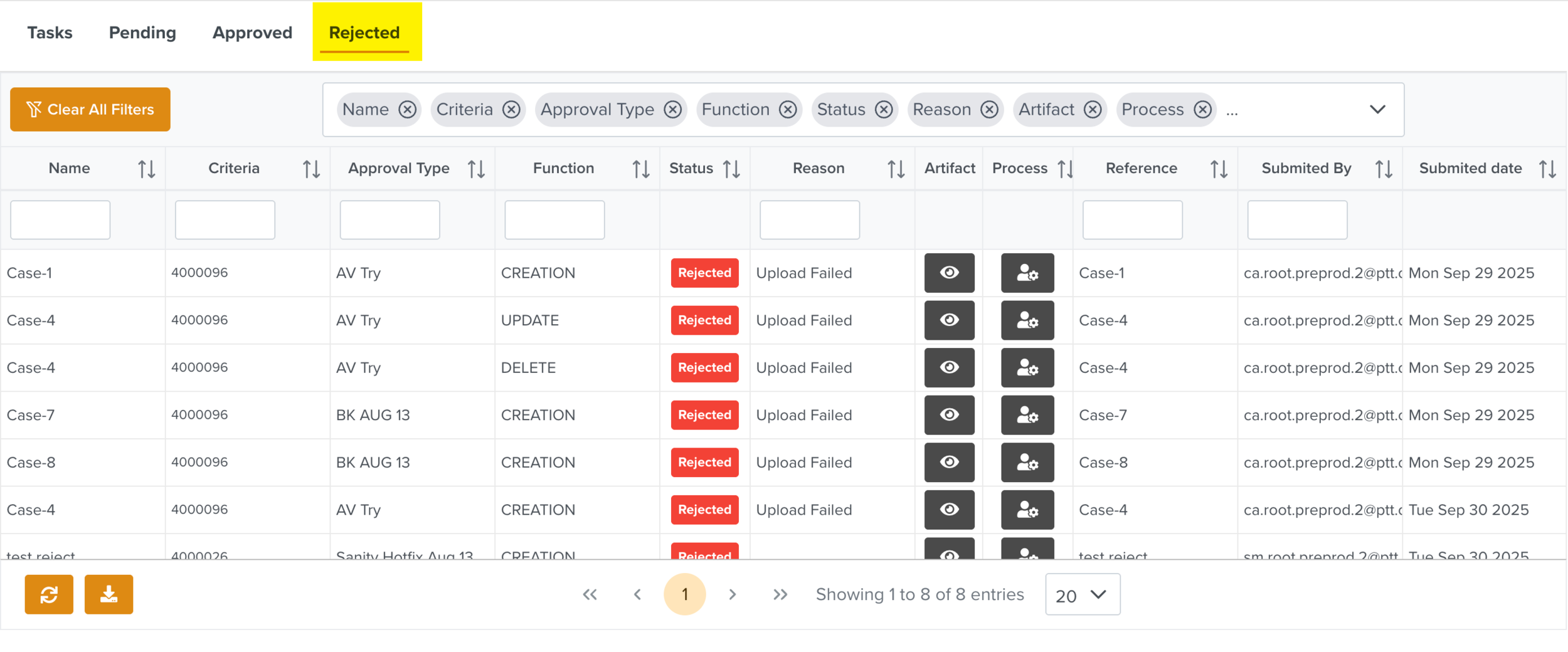
Task: Click the download export icon button
Action: pos(109,594)
